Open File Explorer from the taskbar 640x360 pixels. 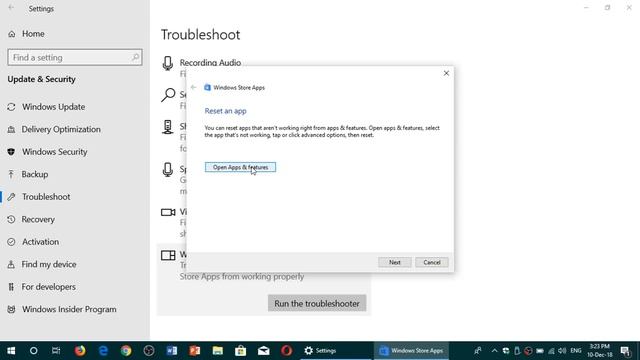point(218,351)
